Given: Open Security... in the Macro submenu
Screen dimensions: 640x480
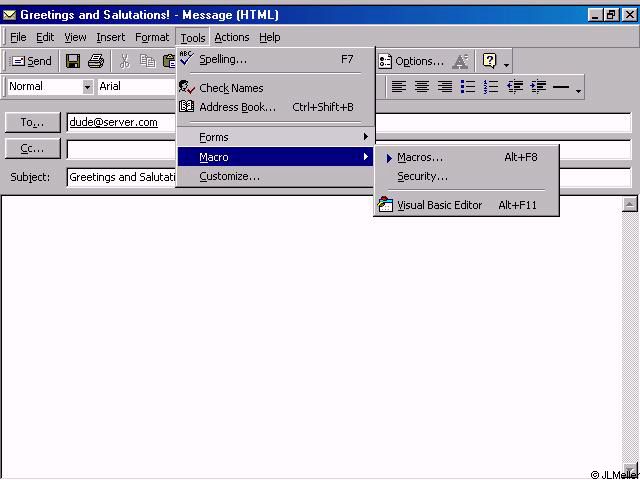Looking at the screenshot, I should [422, 176].
